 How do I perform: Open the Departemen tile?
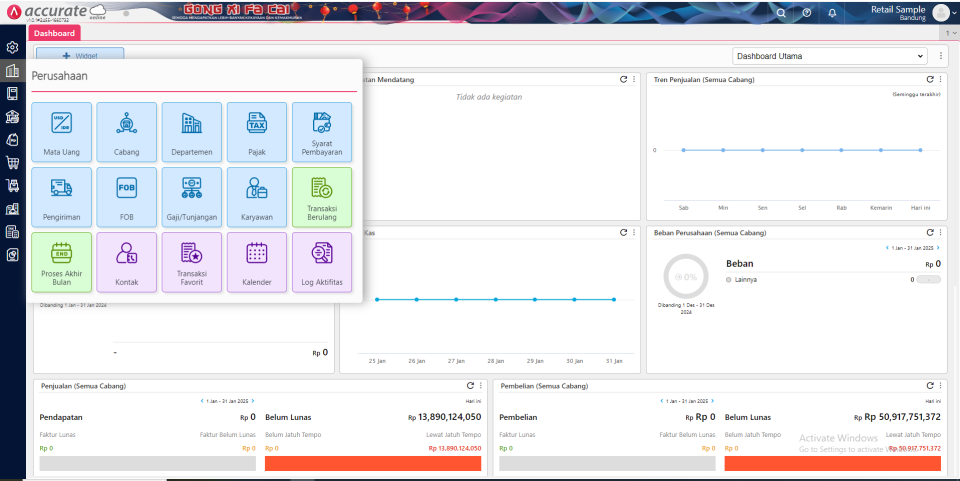click(192, 132)
